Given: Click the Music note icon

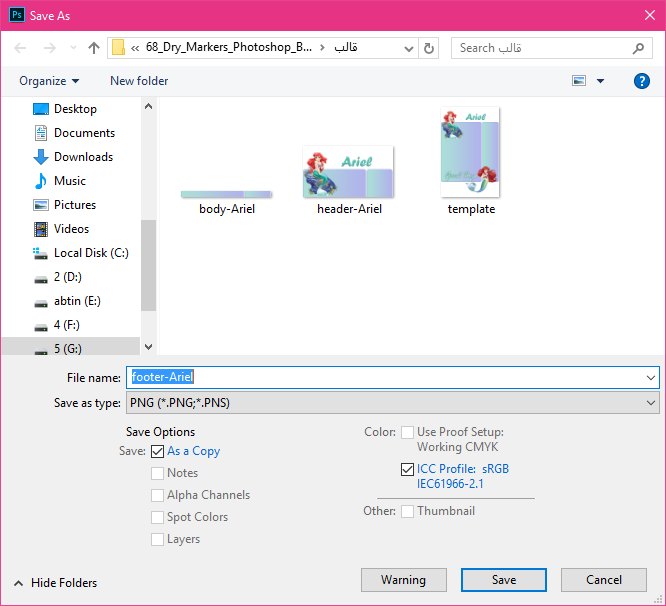Looking at the screenshot, I should [x=41, y=181].
